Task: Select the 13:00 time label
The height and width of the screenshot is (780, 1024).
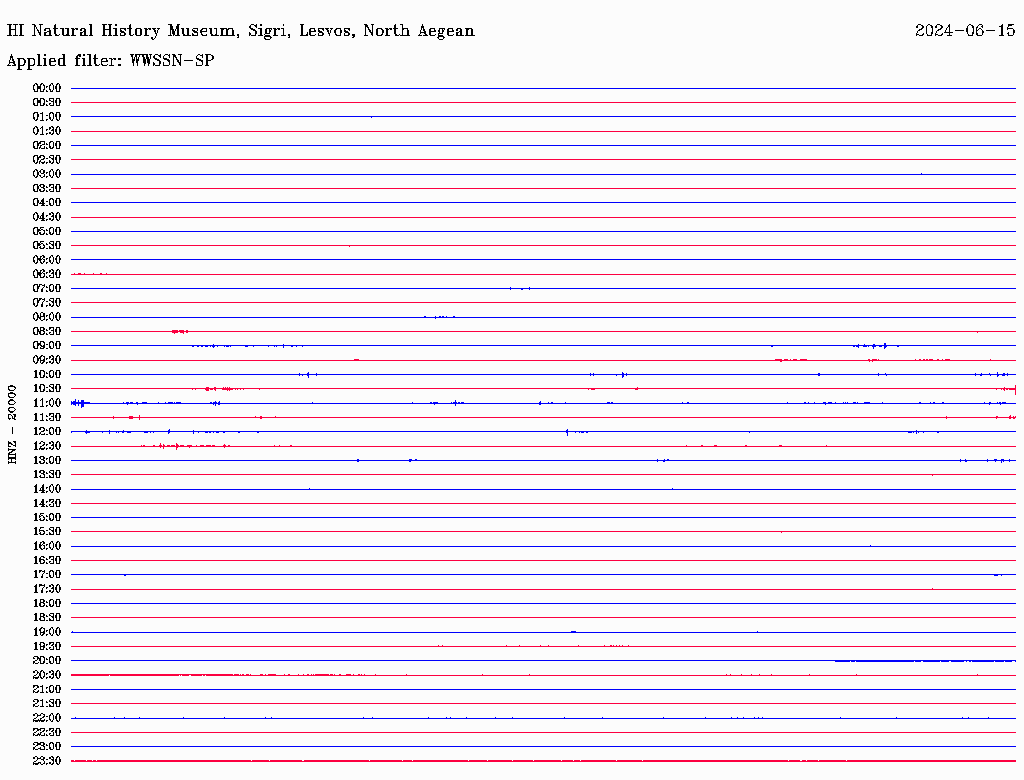Action: [x=47, y=461]
